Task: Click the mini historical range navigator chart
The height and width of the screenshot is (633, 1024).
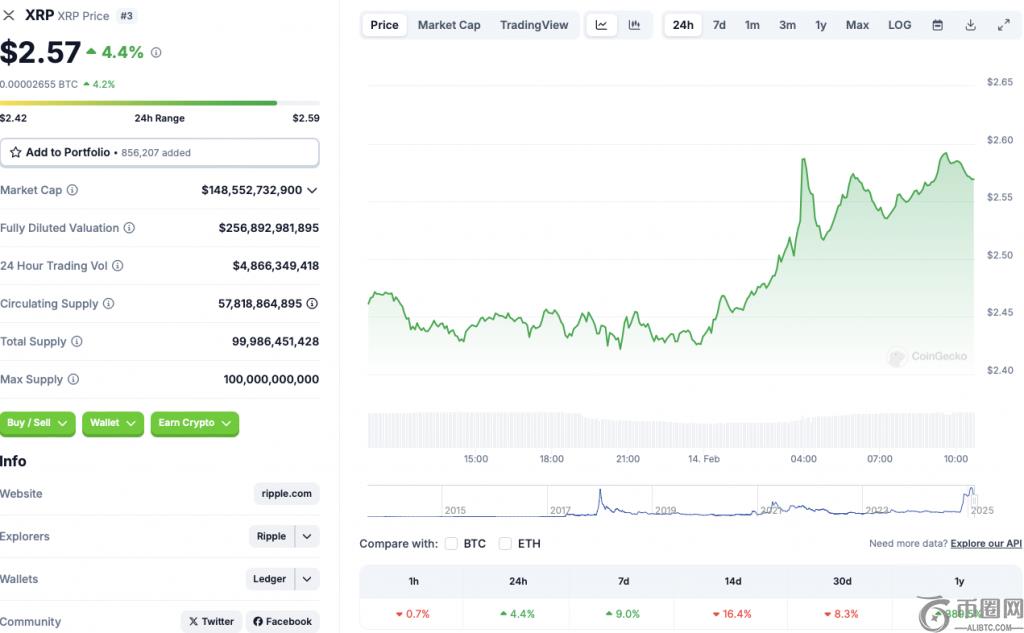Action: 670,502
